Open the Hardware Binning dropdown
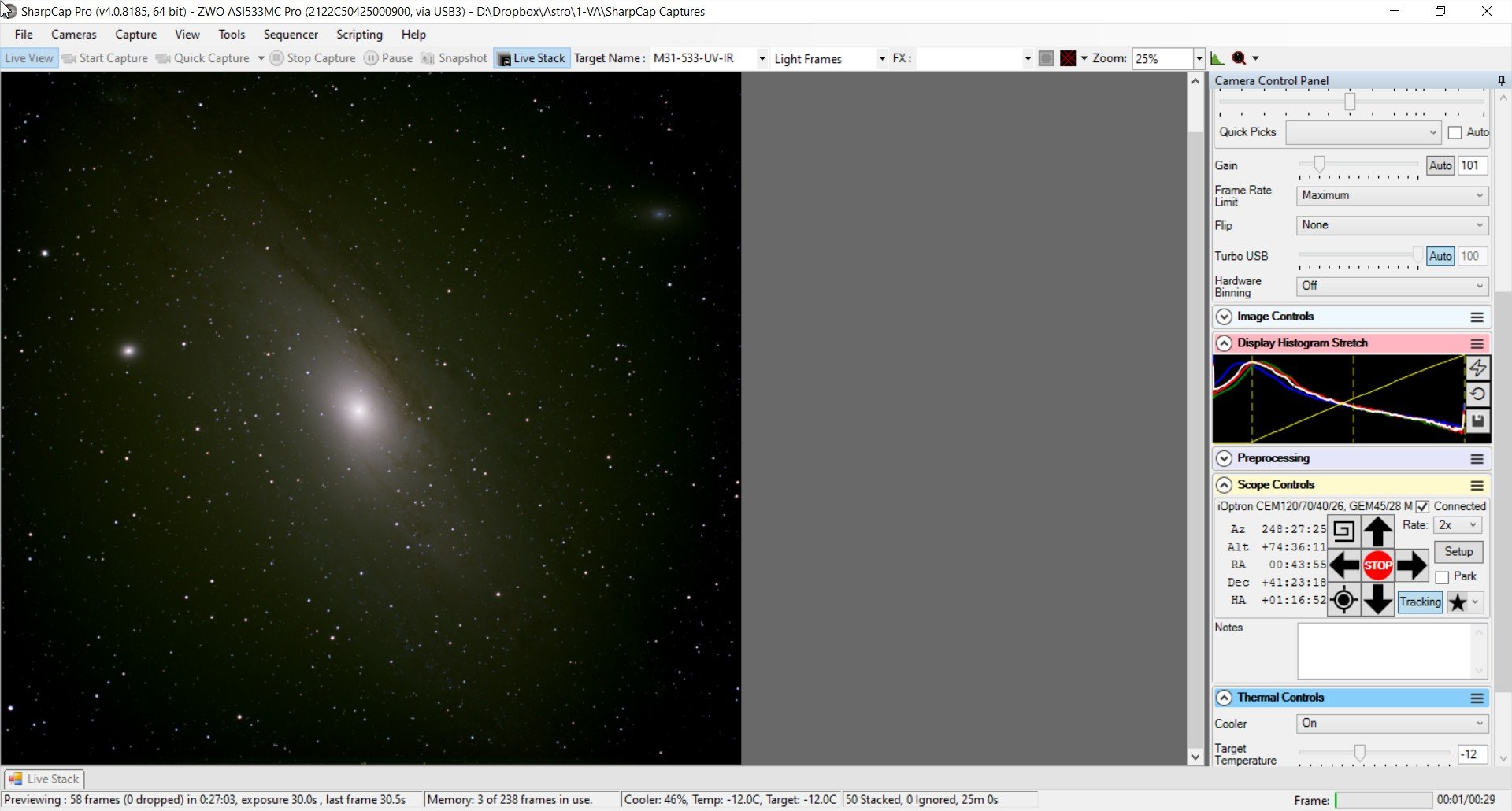The height and width of the screenshot is (811, 1512). pyautogui.click(x=1392, y=286)
